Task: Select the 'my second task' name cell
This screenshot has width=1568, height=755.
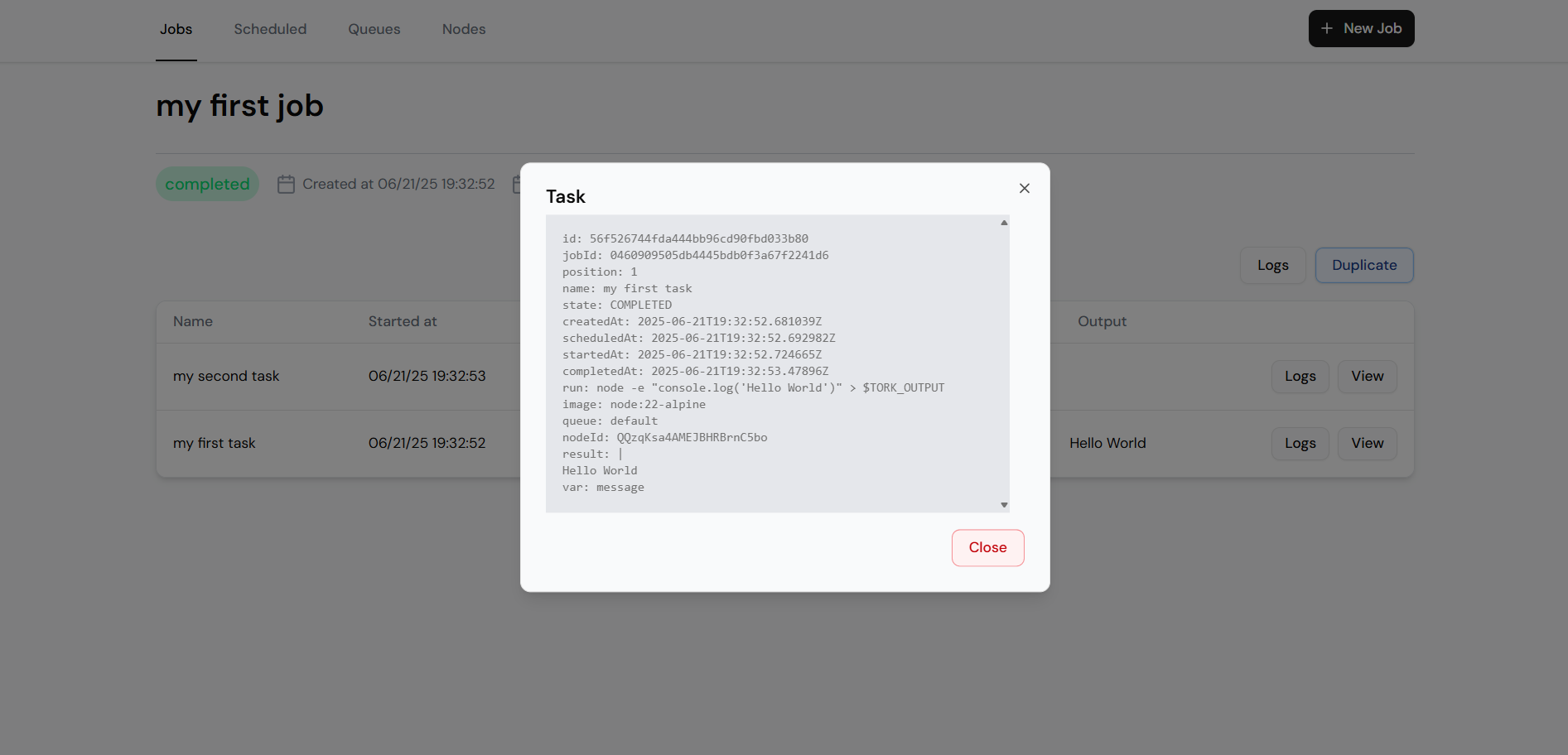Action: (x=226, y=376)
